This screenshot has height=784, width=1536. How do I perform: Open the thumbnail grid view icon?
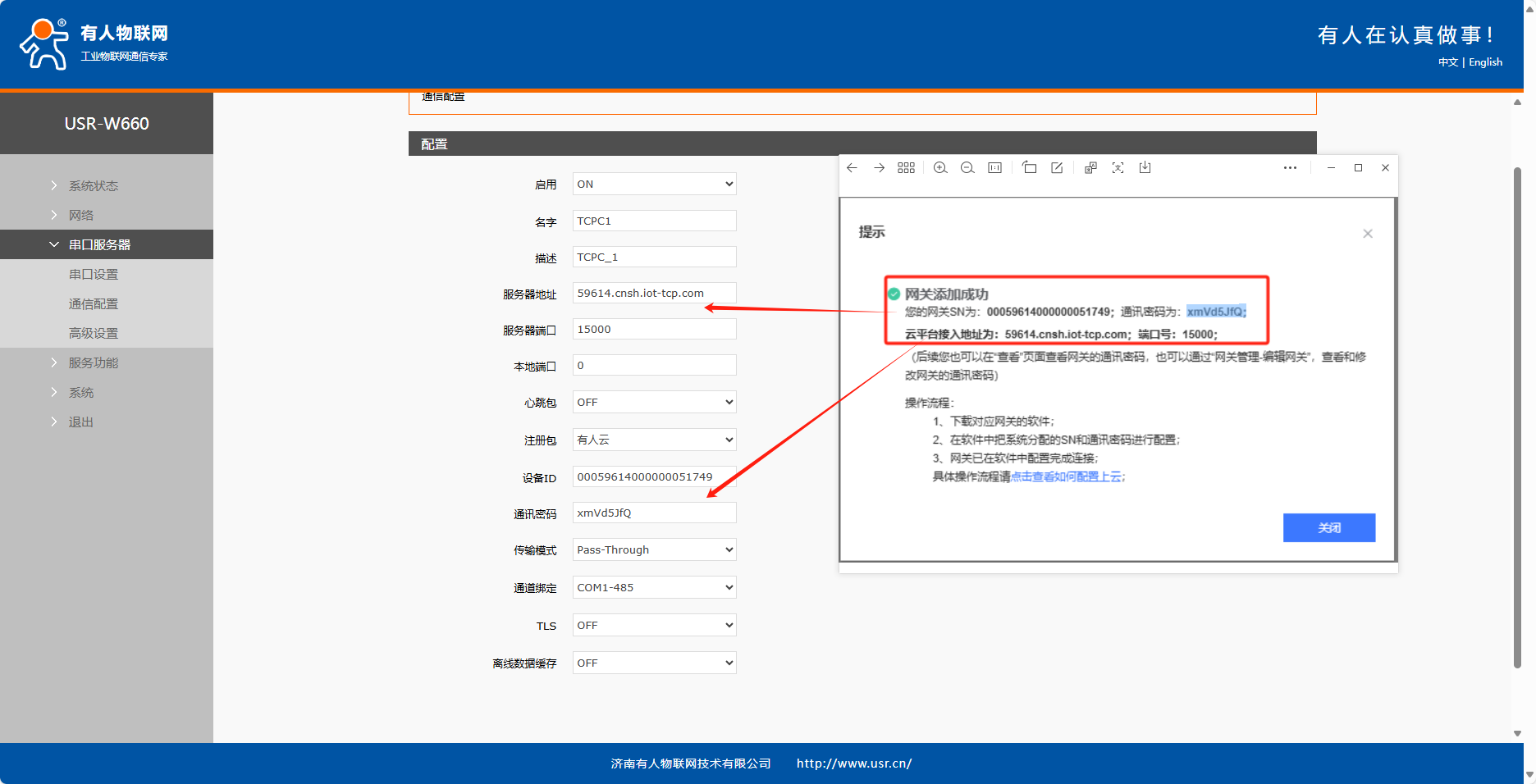906,168
